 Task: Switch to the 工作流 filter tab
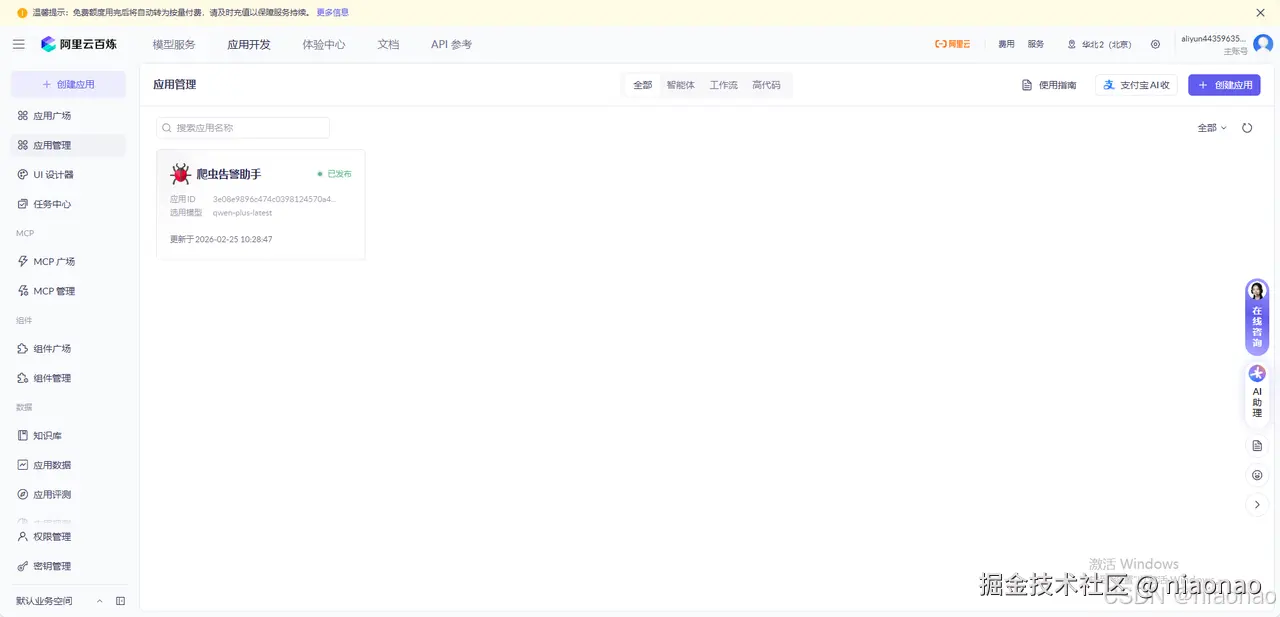coord(723,85)
